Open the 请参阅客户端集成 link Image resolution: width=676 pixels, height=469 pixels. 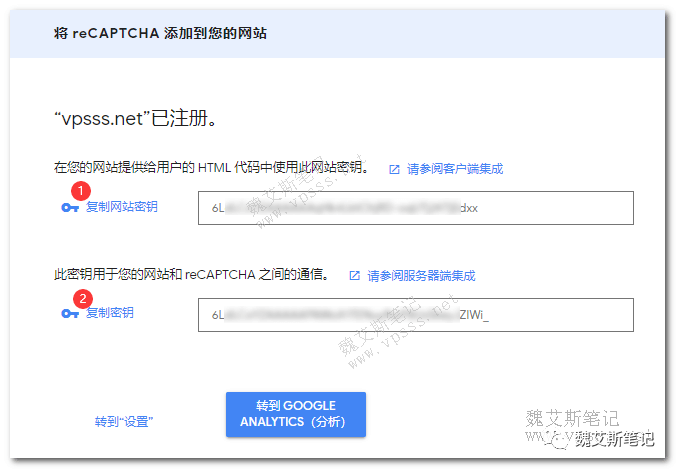(x=455, y=169)
